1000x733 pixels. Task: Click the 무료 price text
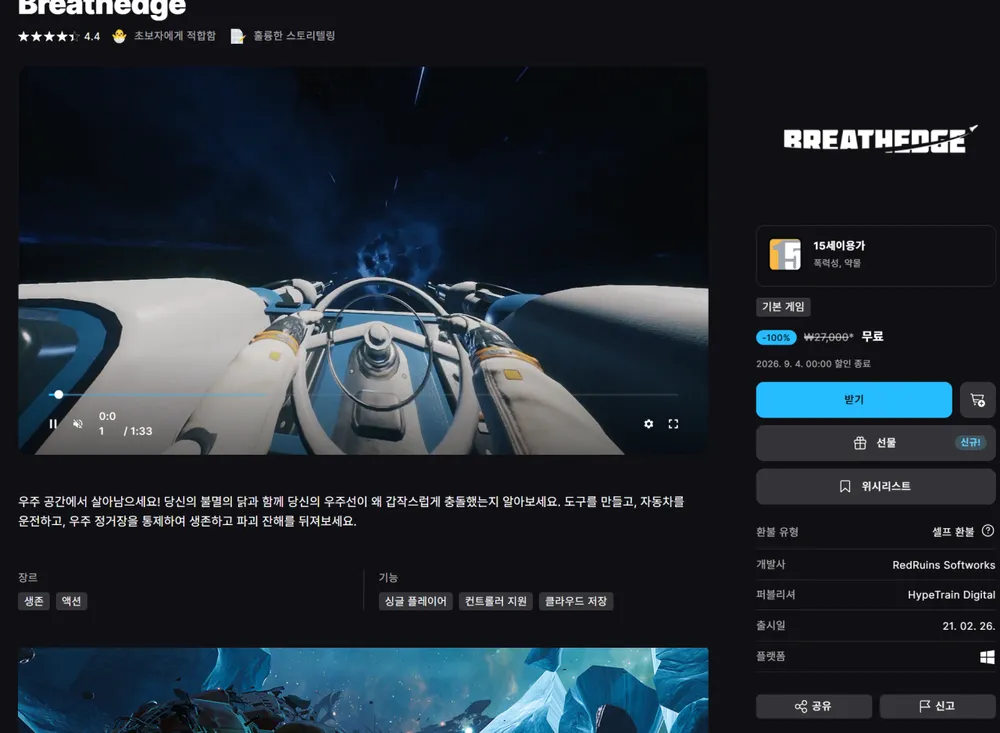(872, 336)
